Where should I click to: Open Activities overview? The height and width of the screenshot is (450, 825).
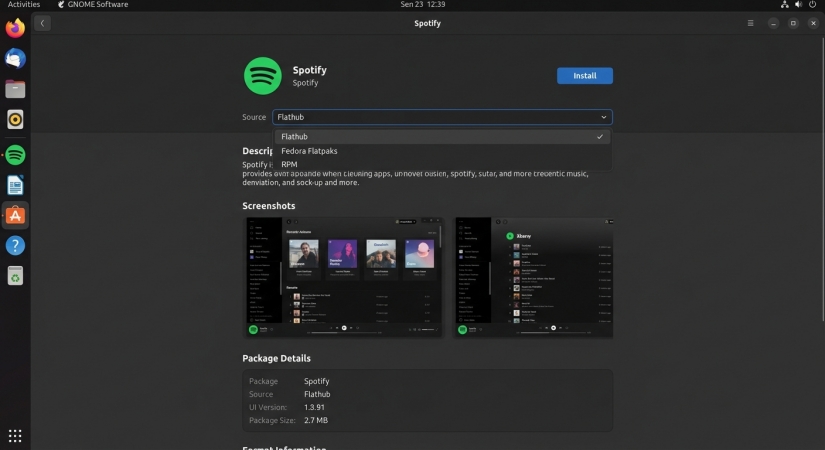[x=24, y=4]
